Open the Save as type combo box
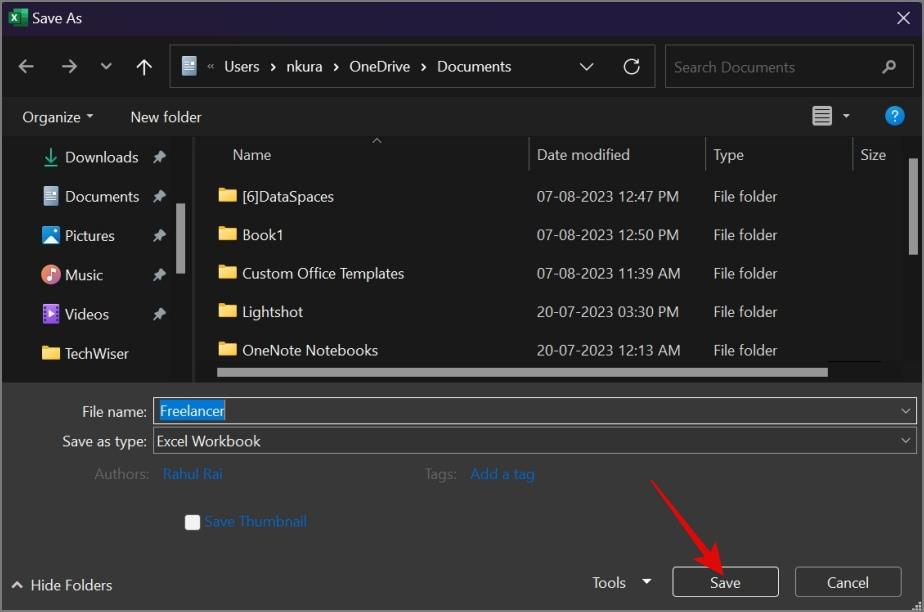Viewport: 924px width, 612px height. click(534, 441)
